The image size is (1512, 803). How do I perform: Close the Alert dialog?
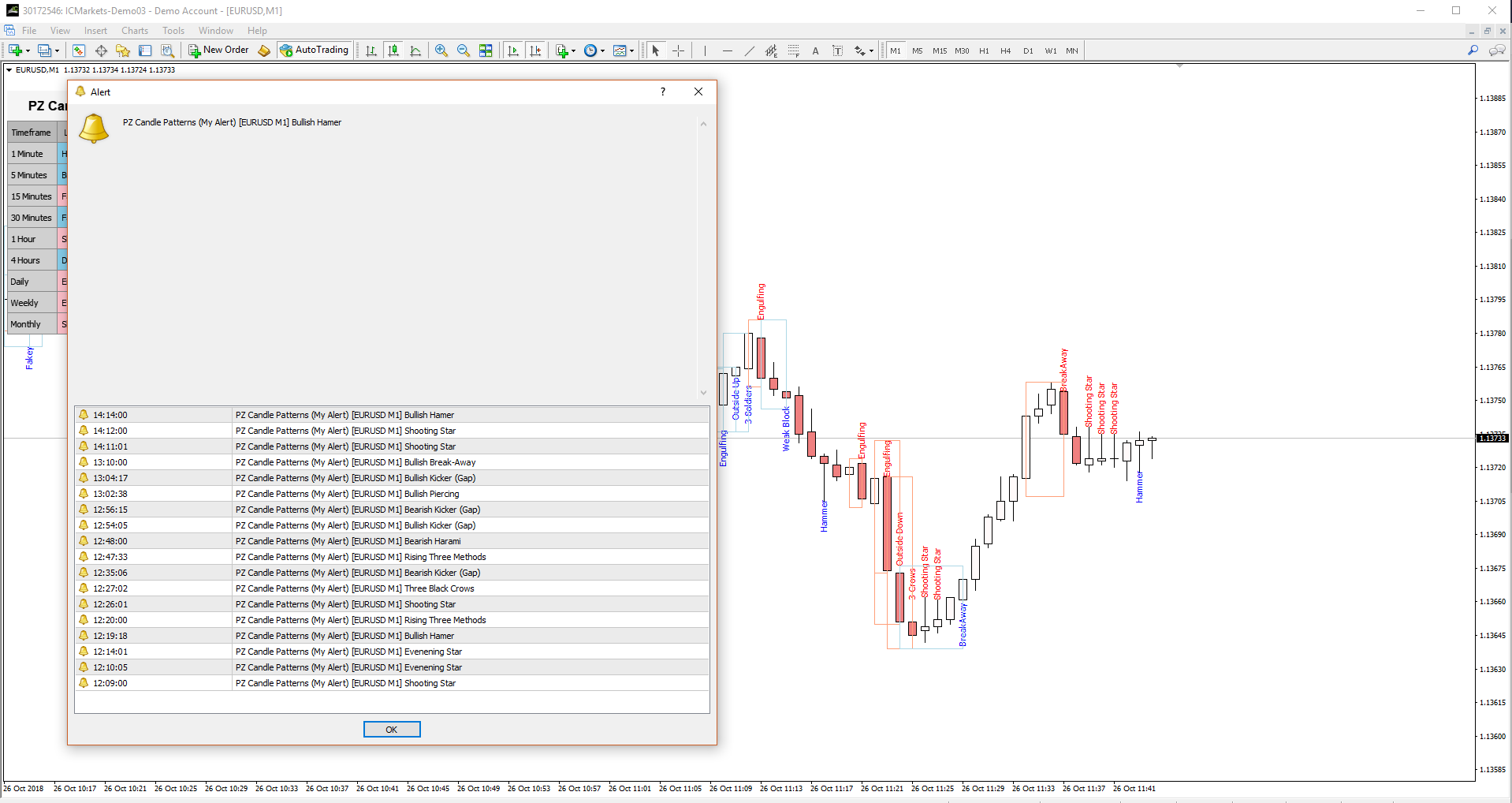698,92
